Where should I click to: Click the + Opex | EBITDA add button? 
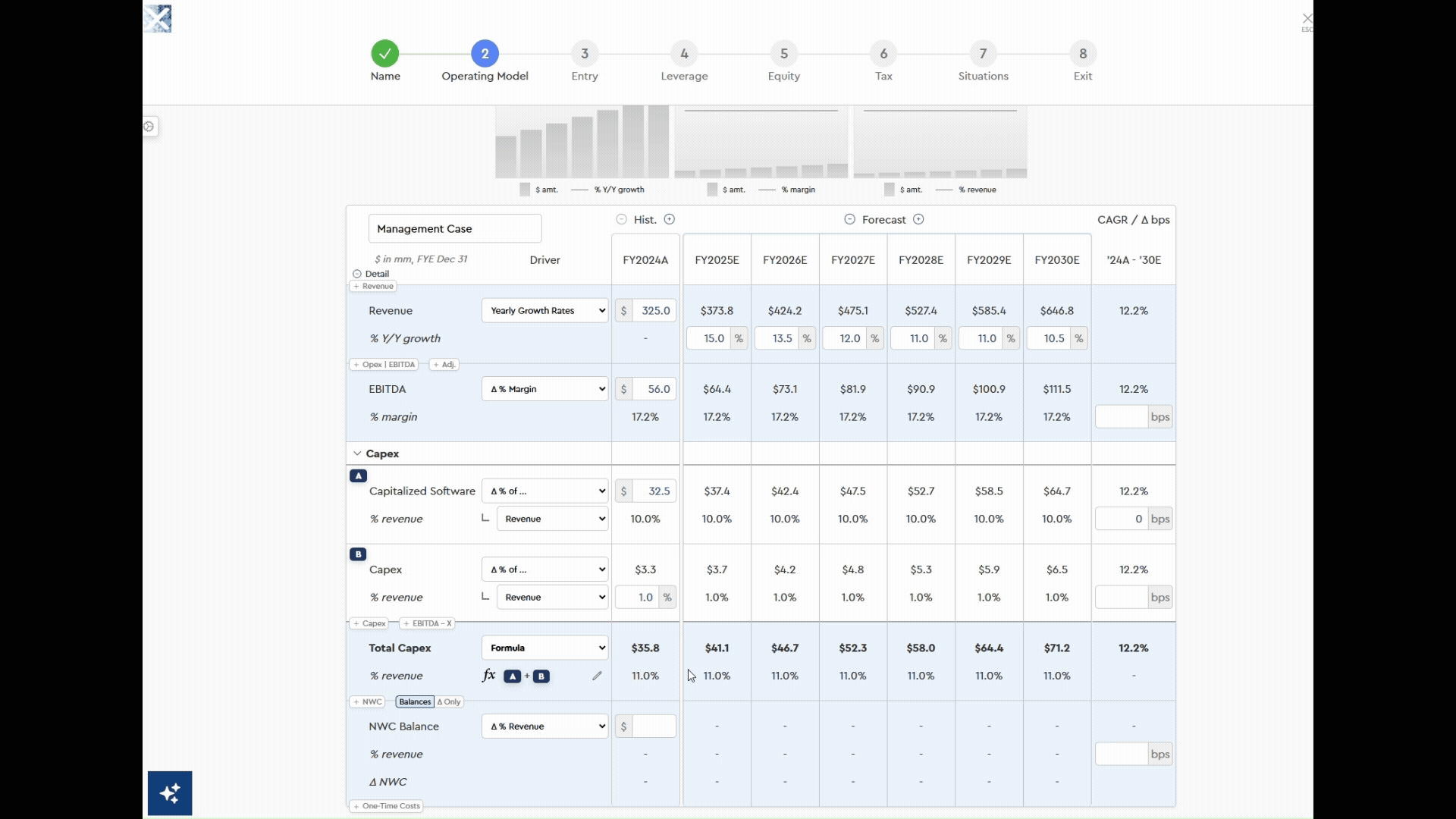point(384,365)
